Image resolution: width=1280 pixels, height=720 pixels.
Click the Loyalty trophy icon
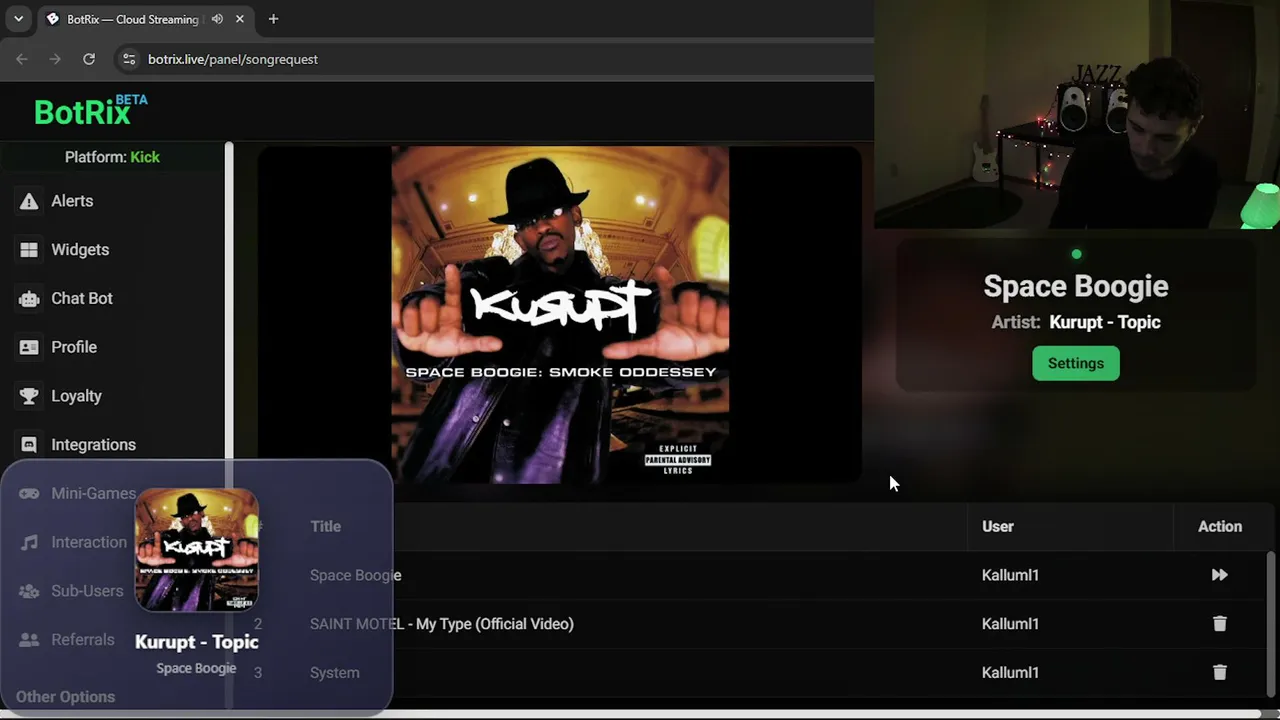pyautogui.click(x=29, y=396)
